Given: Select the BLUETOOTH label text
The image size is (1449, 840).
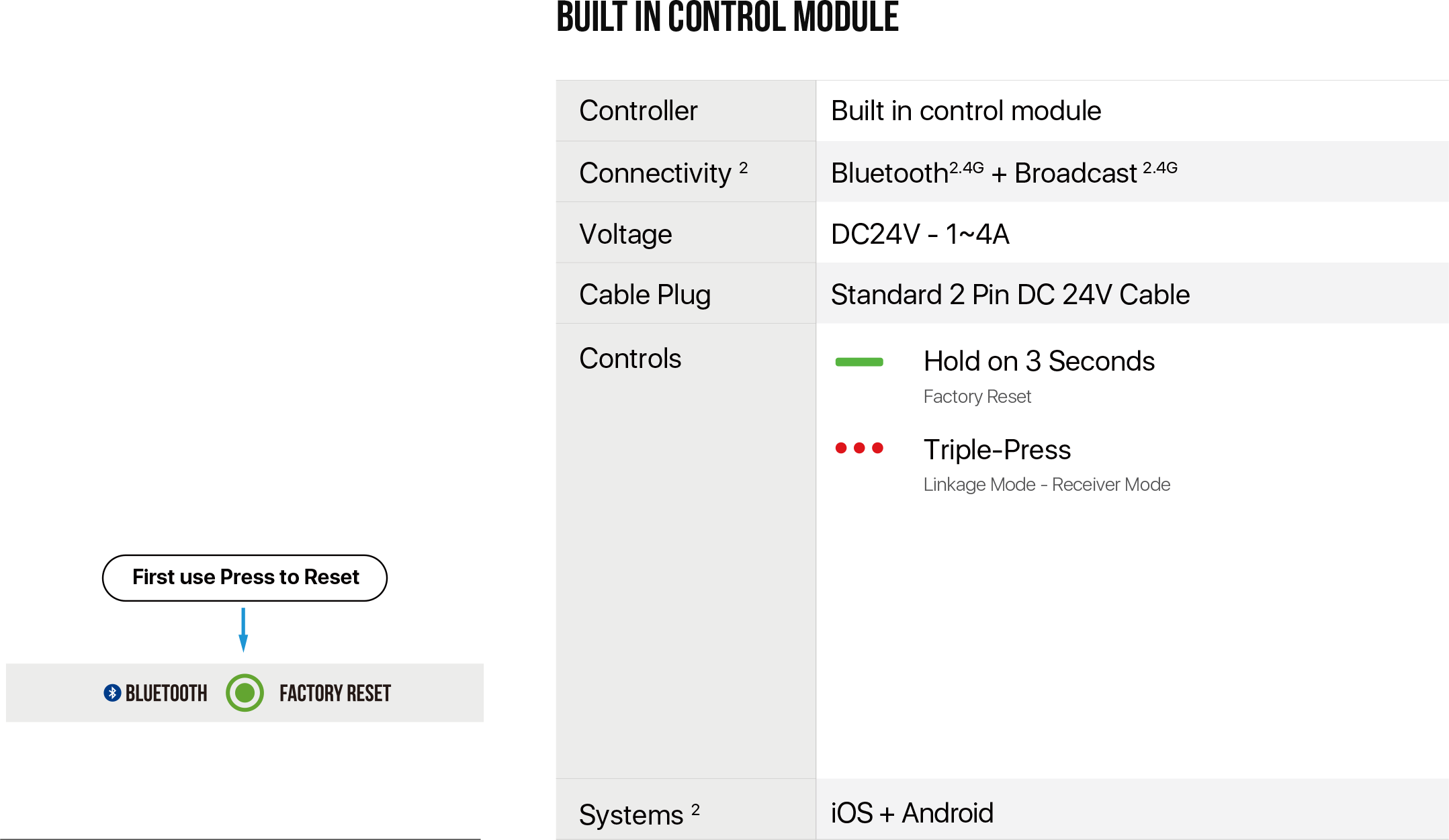Looking at the screenshot, I should [166, 693].
